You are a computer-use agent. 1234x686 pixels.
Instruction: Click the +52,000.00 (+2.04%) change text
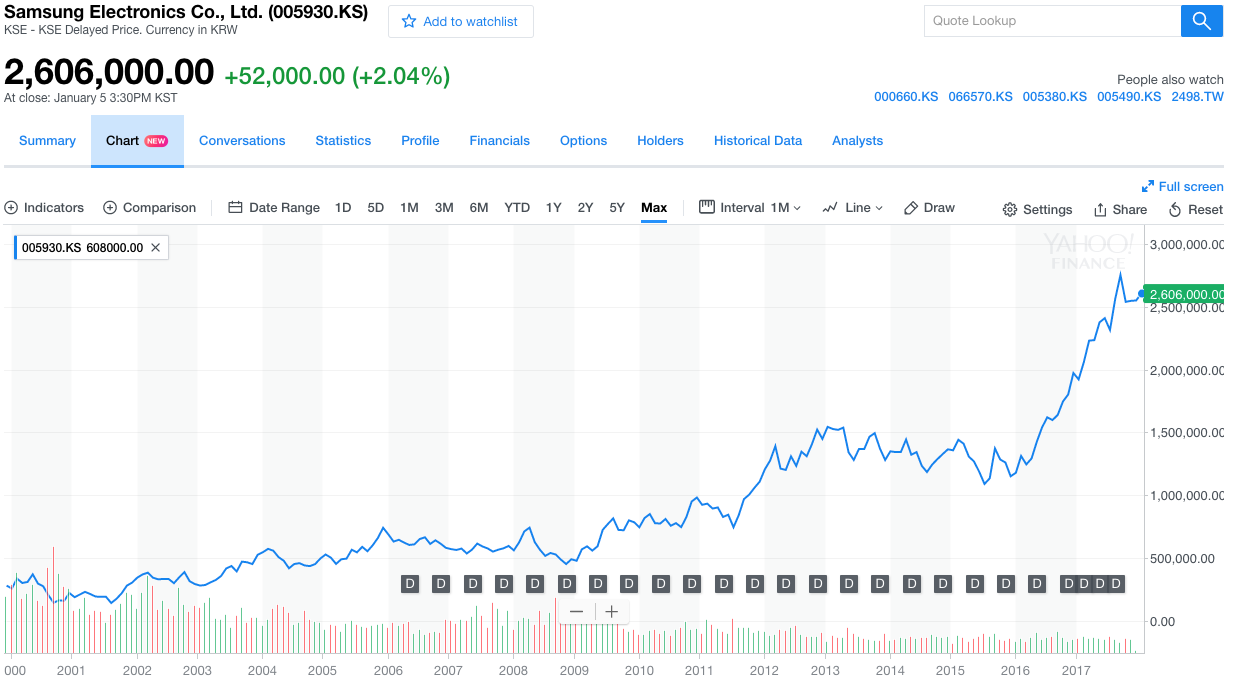[337, 76]
